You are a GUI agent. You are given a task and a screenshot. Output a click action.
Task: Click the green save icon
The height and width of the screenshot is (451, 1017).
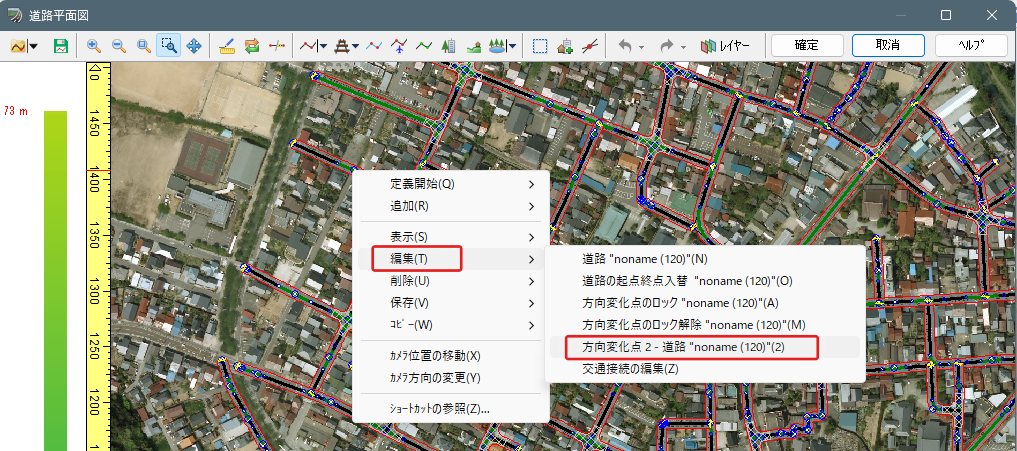pos(61,46)
